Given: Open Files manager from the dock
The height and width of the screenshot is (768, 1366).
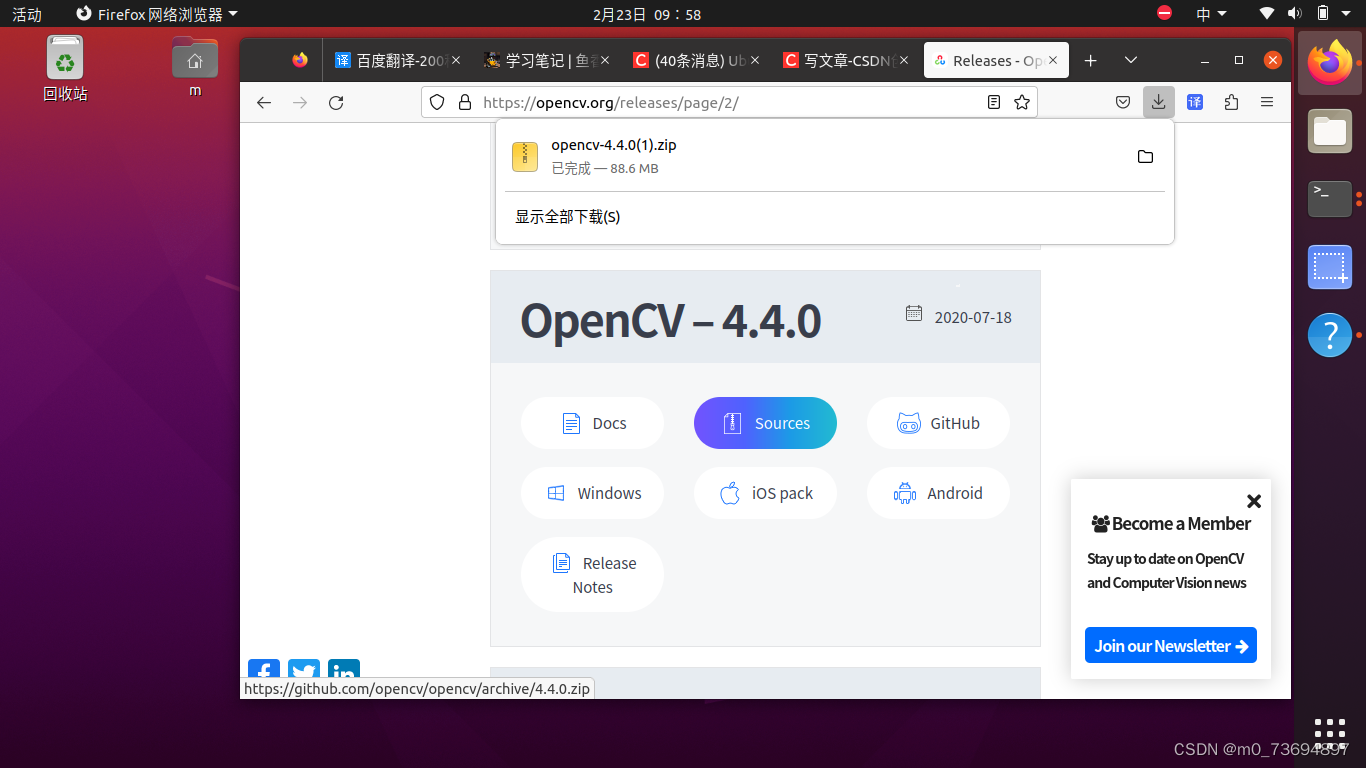Looking at the screenshot, I should (1330, 131).
